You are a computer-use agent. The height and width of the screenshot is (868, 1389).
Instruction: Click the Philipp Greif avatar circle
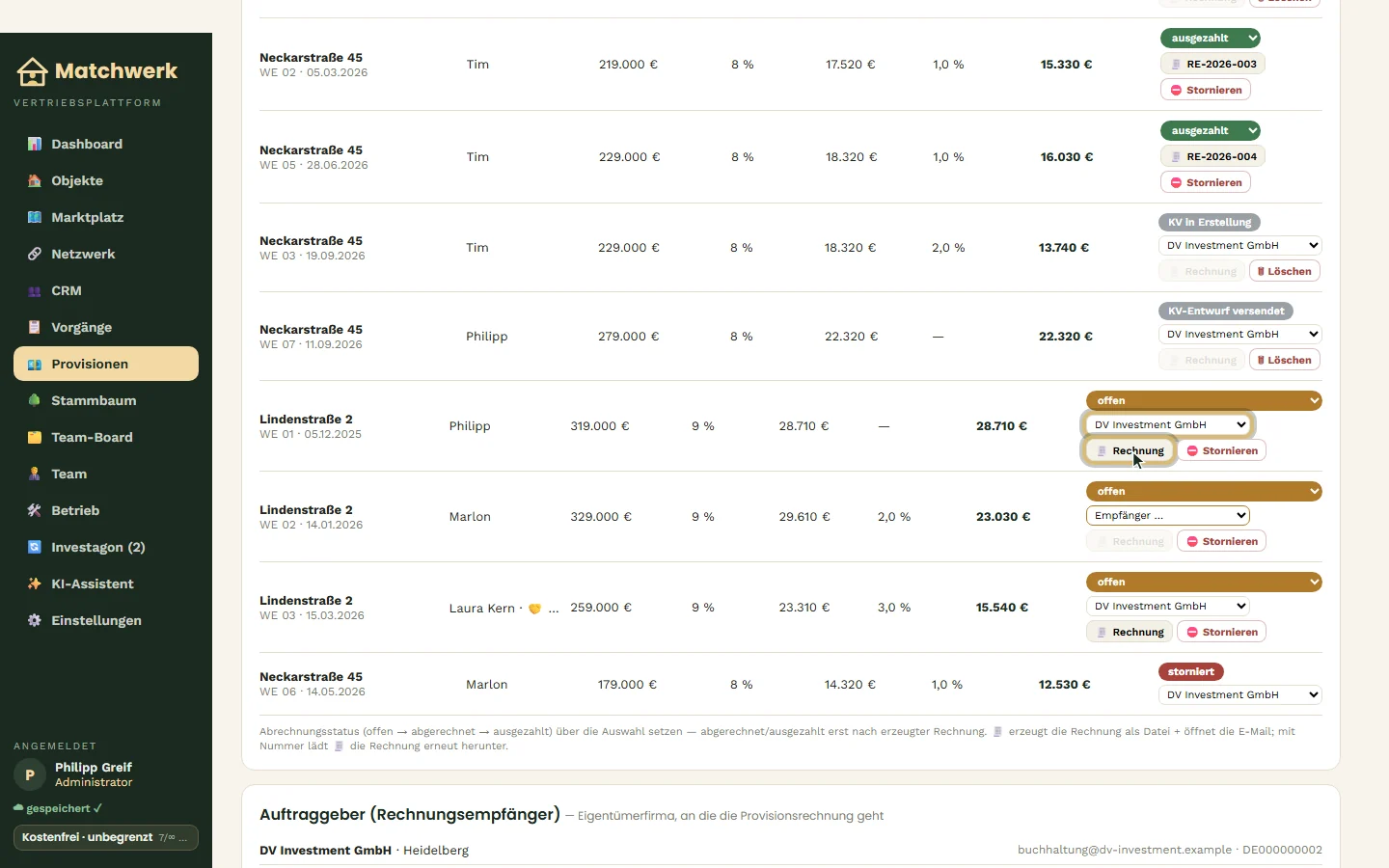click(x=30, y=774)
